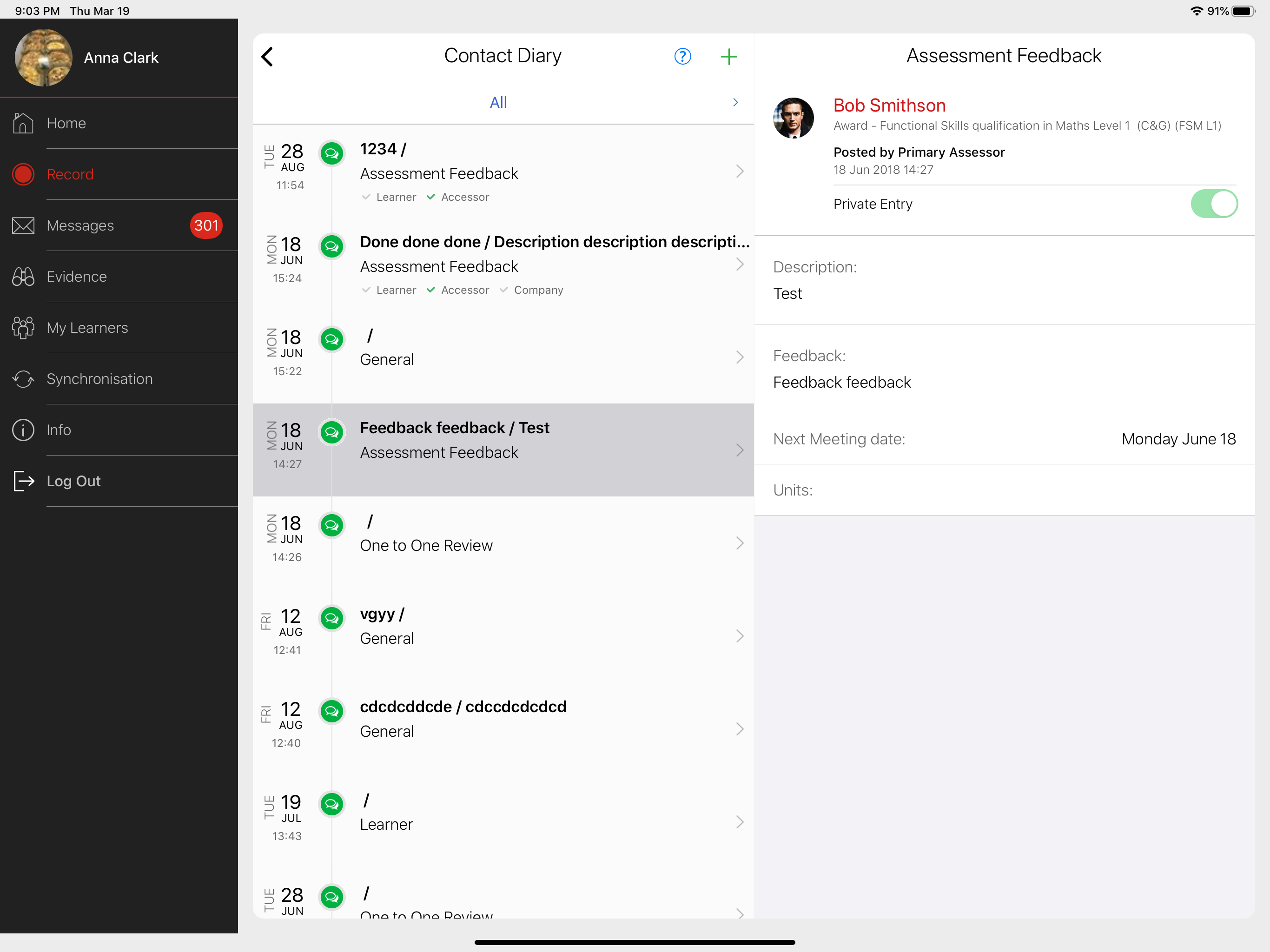This screenshot has width=1270, height=952.
Task: Tap the back arrow in Contact Diary
Action: tap(267, 56)
